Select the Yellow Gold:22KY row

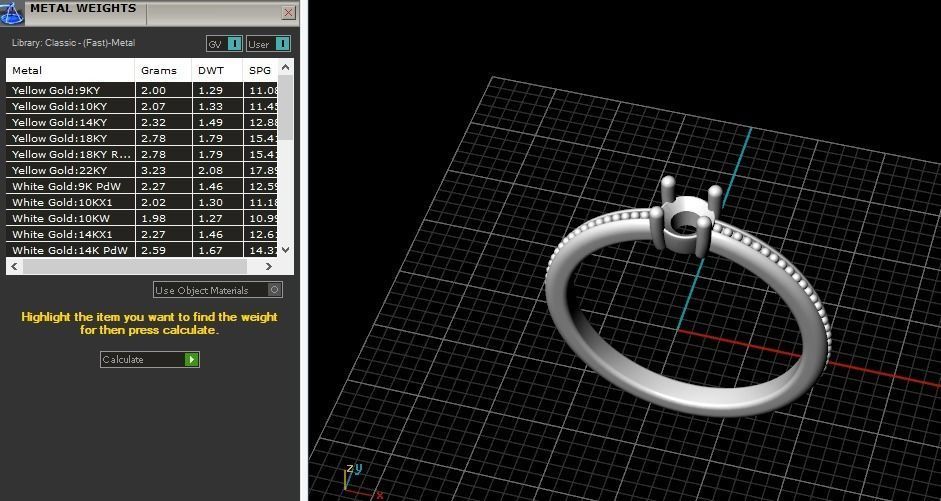(x=142, y=170)
